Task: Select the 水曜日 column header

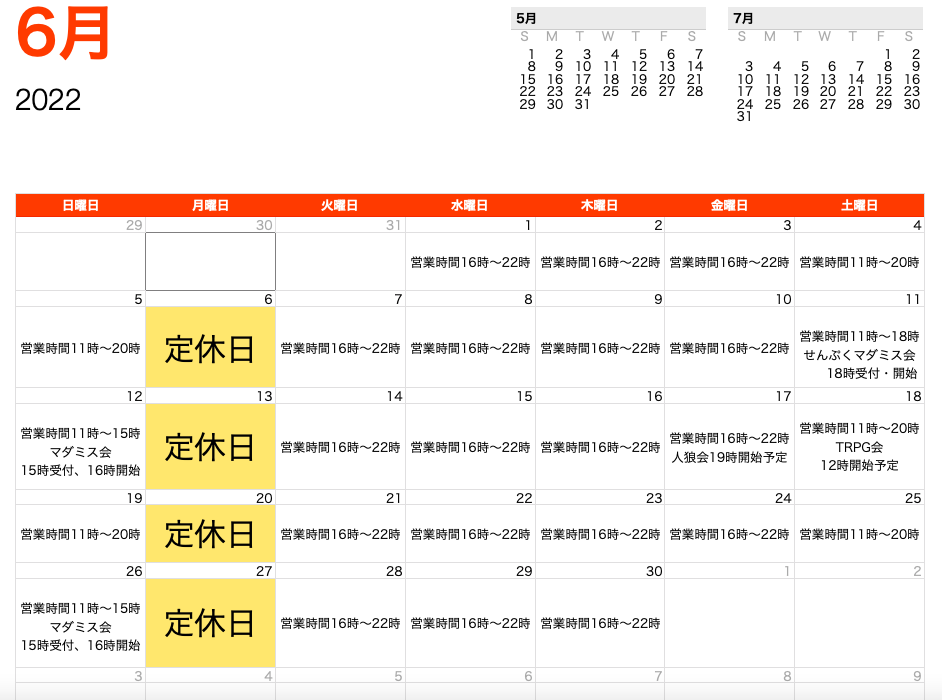Action: pos(470,205)
